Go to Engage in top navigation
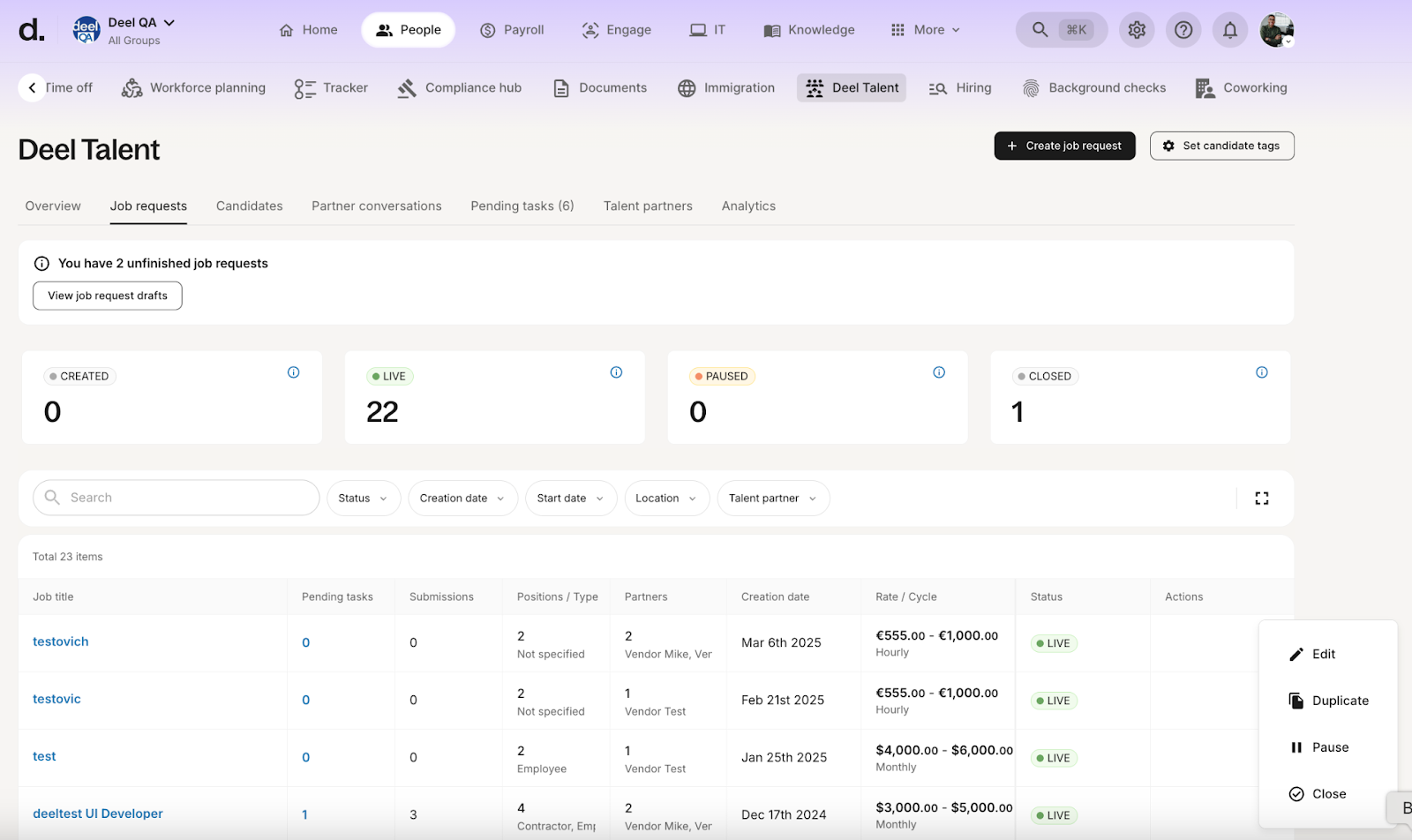The image size is (1412, 840). pyautogui.click(x=616, y=30)
